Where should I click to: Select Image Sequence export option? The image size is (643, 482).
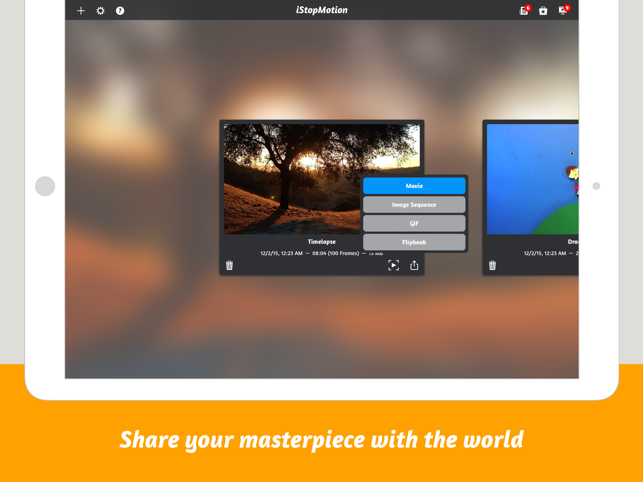[414, 205]
